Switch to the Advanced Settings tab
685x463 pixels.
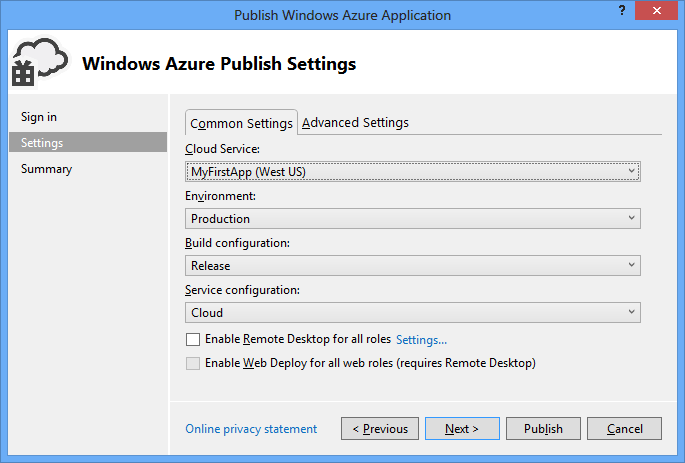click(355, 123)
